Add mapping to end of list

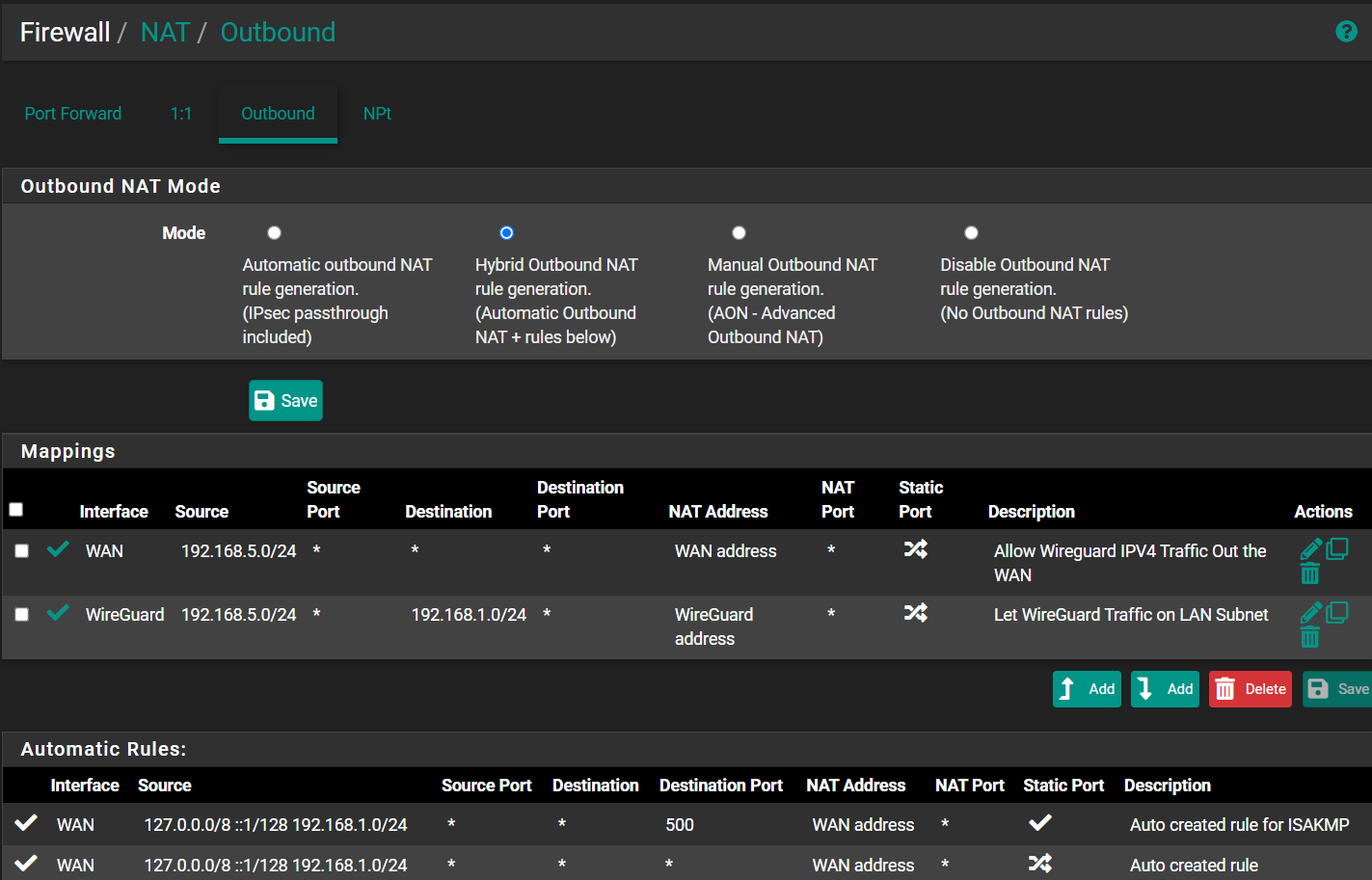(1165, 689)
